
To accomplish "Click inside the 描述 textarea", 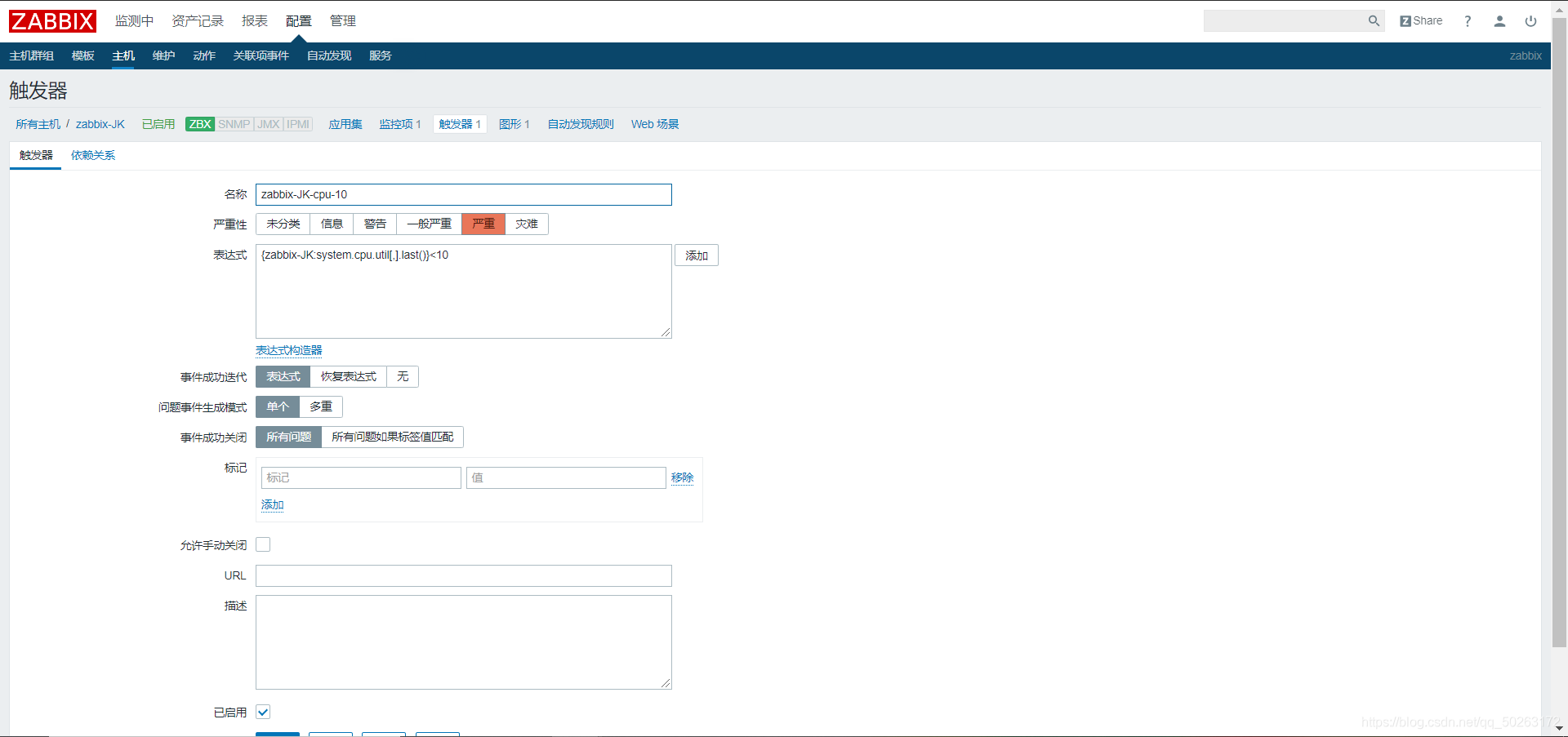I will tap(464, 642).
